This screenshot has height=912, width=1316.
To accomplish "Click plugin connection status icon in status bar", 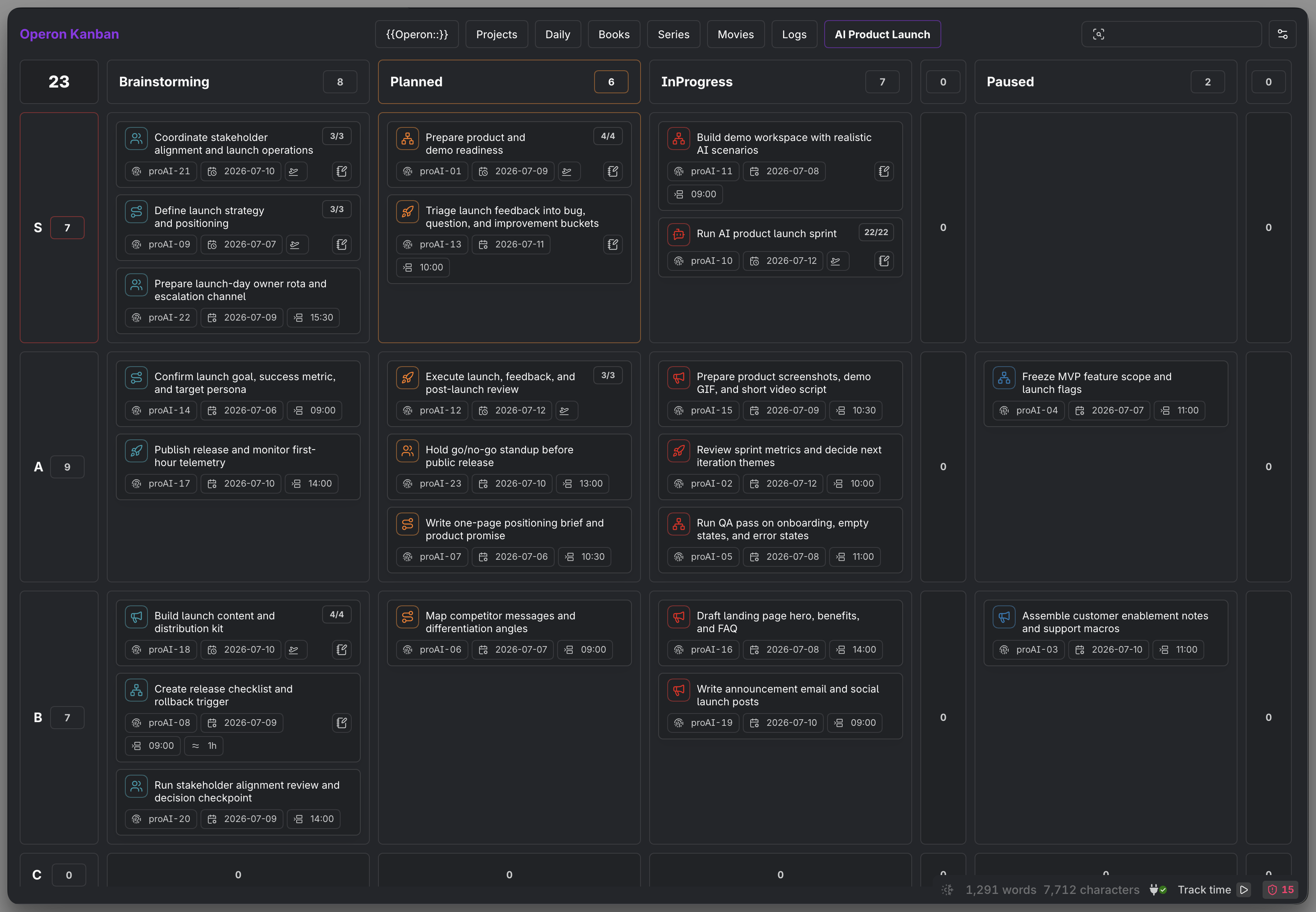I will [x=1157, y=890].
